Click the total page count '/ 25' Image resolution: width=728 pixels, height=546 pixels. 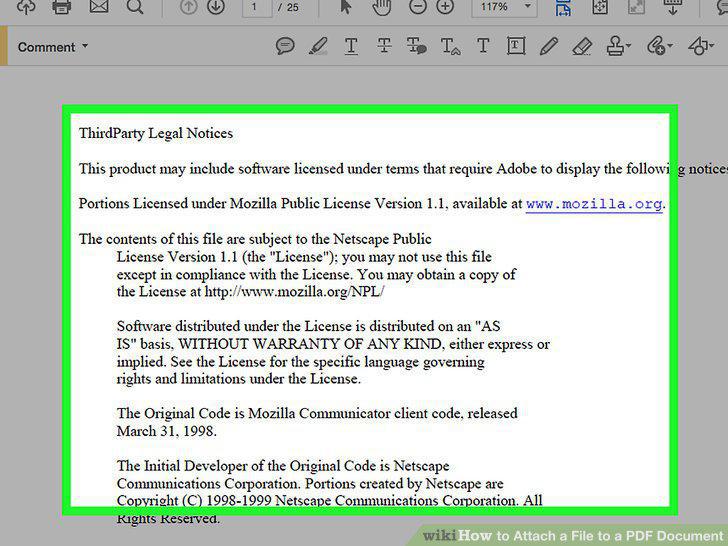pos(288,7)
